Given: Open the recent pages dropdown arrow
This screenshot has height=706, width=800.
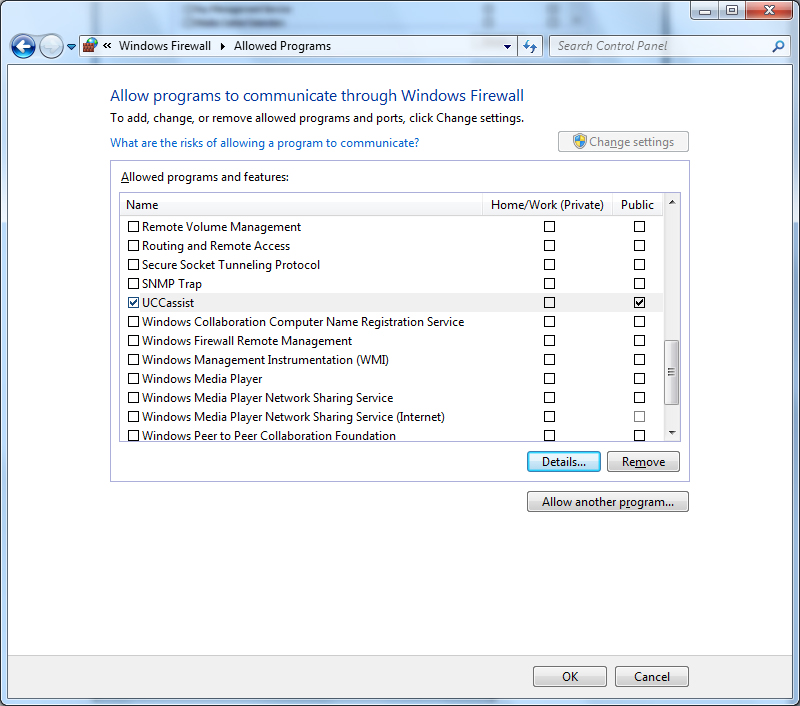Looking at the screenshot, I should point(71,47).
